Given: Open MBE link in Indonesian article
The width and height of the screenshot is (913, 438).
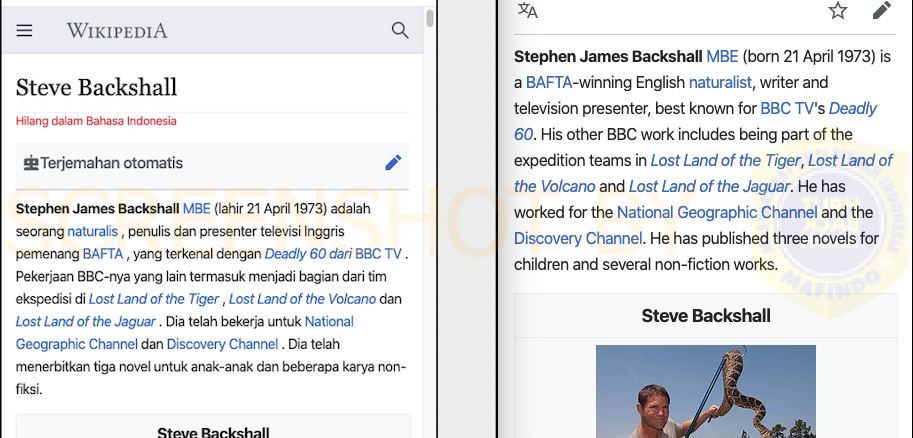Looking at the screenshot, I should coord(196,209).
